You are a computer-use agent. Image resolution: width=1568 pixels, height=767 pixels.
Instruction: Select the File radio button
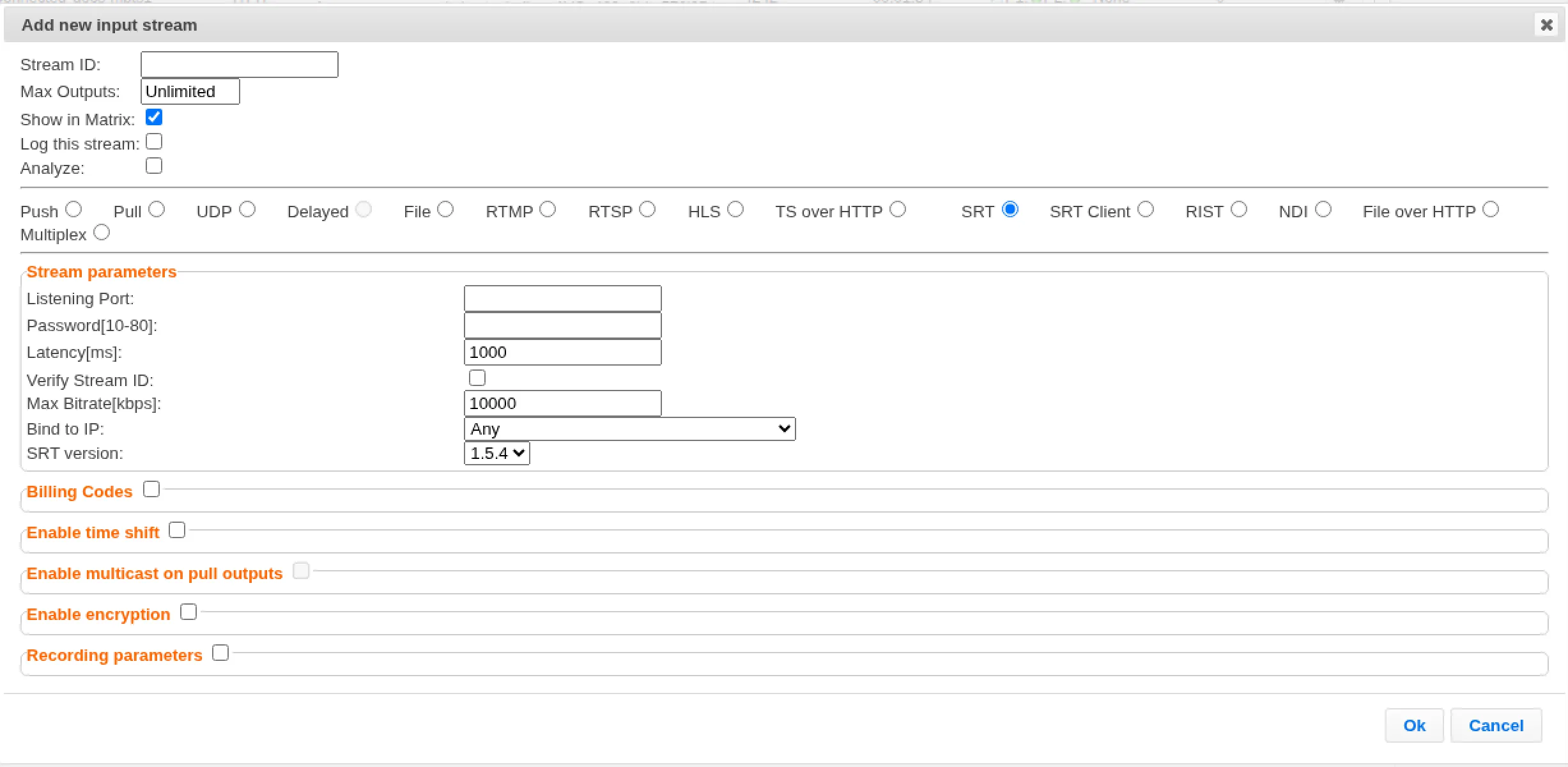[x=445, y=209]
